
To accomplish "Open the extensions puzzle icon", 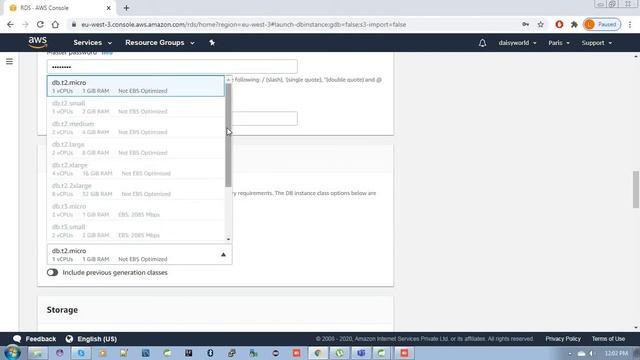I will coord(574,24).
